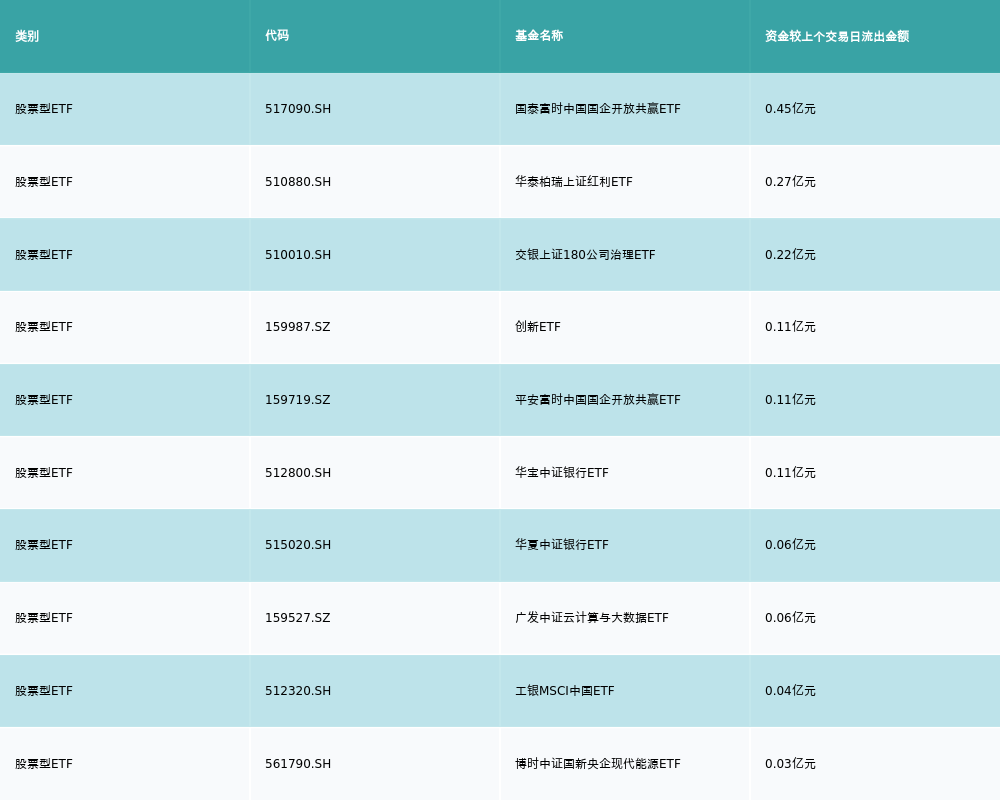Click fund name 华宝中证银行ETF
1000x800 pixels.
pos(562,473)
